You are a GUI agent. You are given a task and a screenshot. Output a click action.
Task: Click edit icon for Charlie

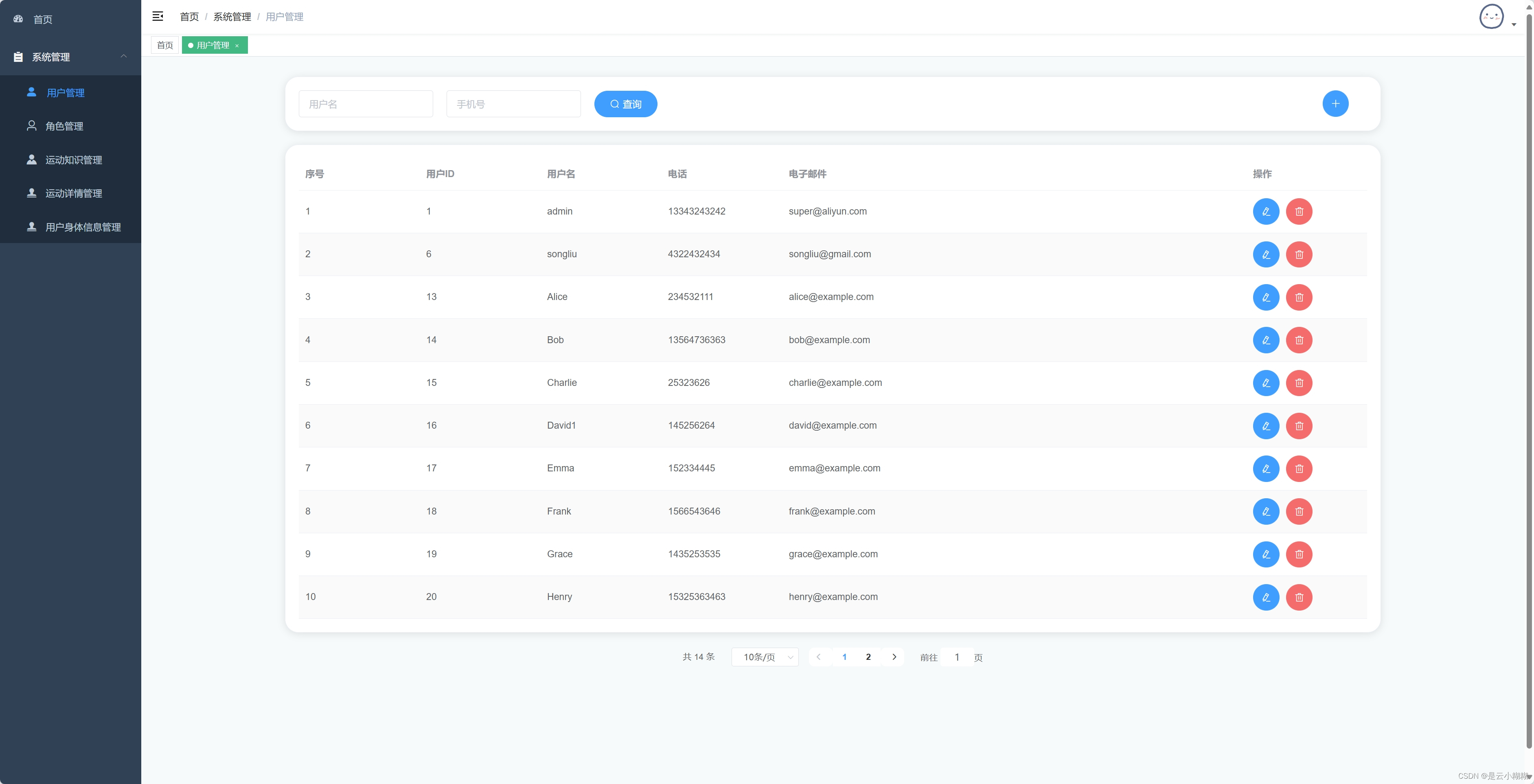[x=1265, y=383]
